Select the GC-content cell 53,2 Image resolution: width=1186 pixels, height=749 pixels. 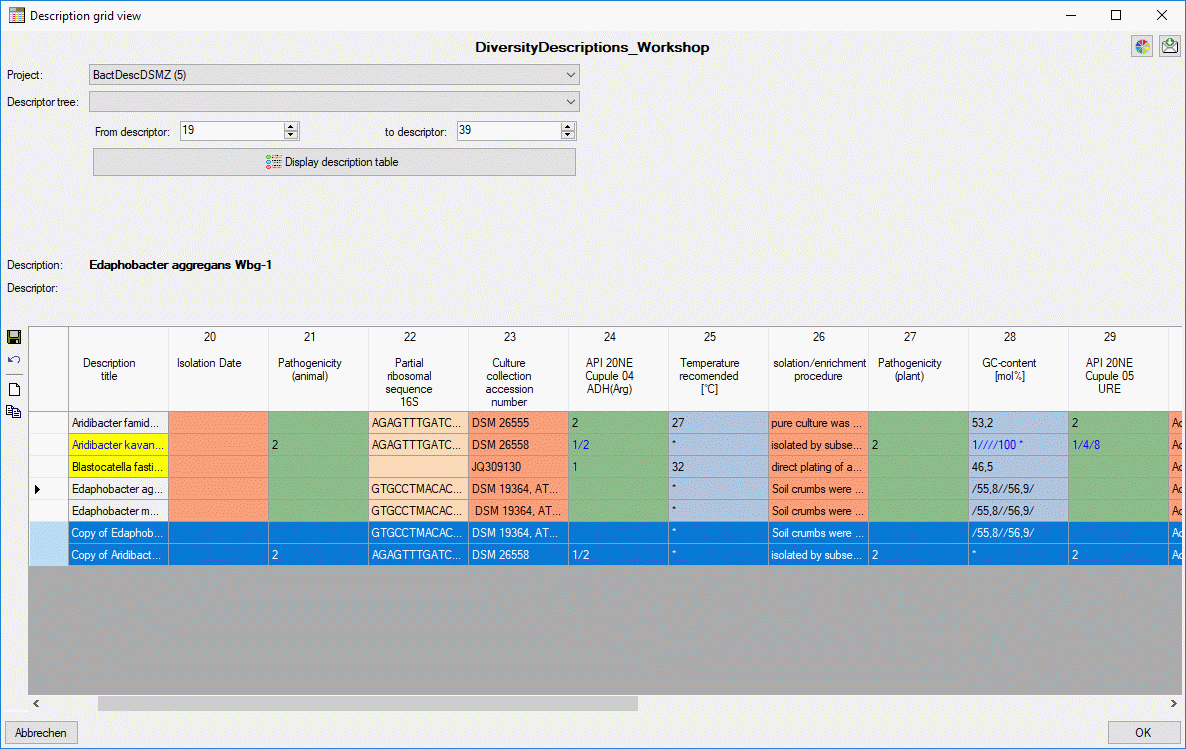[1018, 423]
